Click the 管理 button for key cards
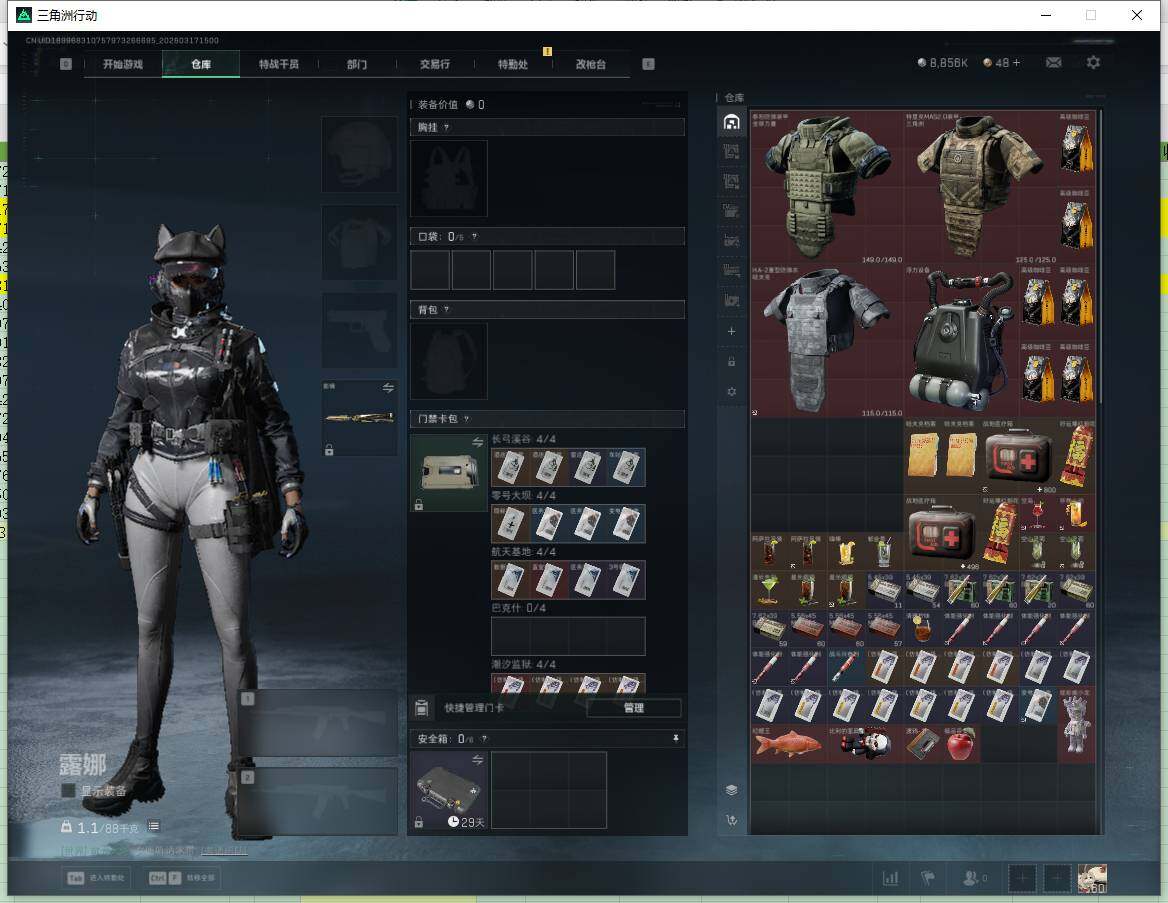Image resolution: width=1168 pixels, height=903 pixels. coord(634,708)
